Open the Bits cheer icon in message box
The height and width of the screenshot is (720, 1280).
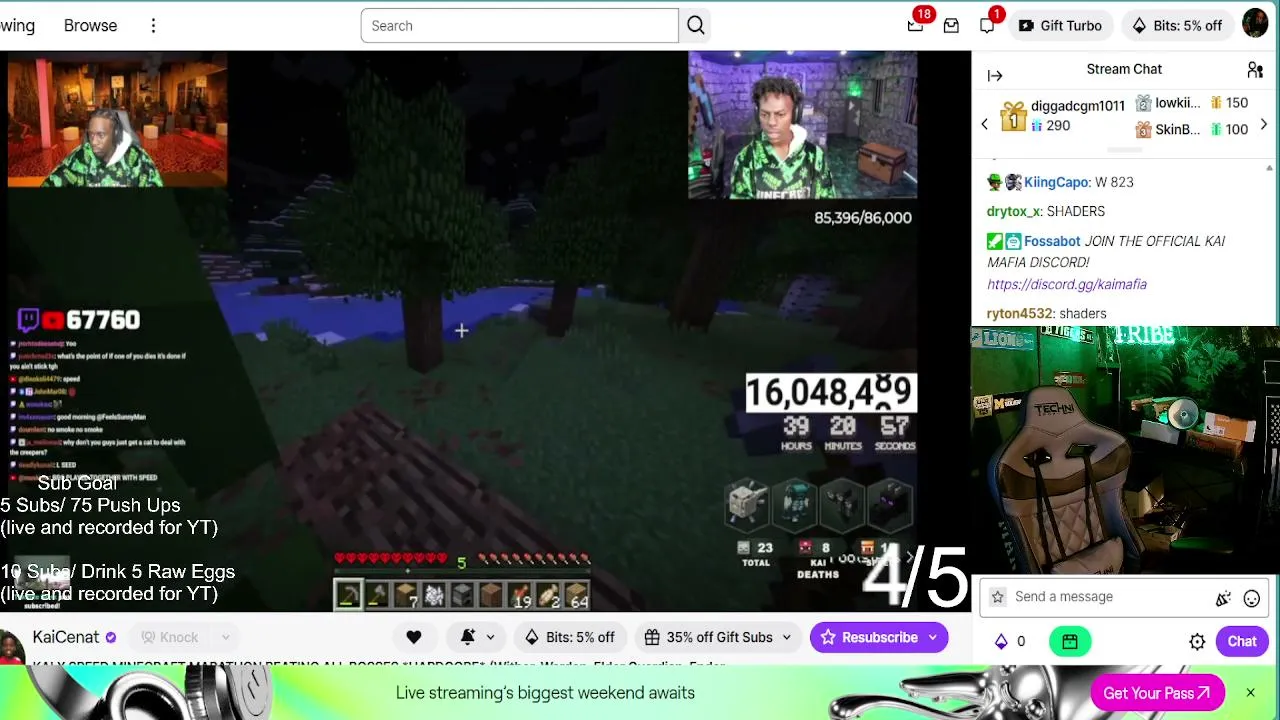pos(1223,599)
